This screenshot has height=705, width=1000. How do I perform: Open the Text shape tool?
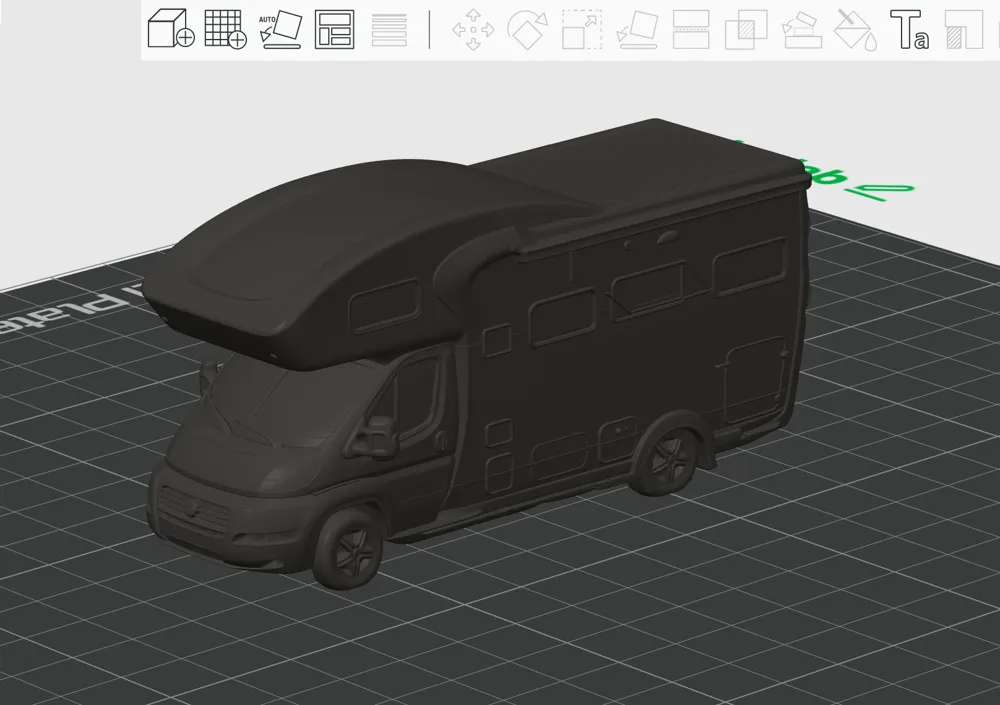(910, 29)
